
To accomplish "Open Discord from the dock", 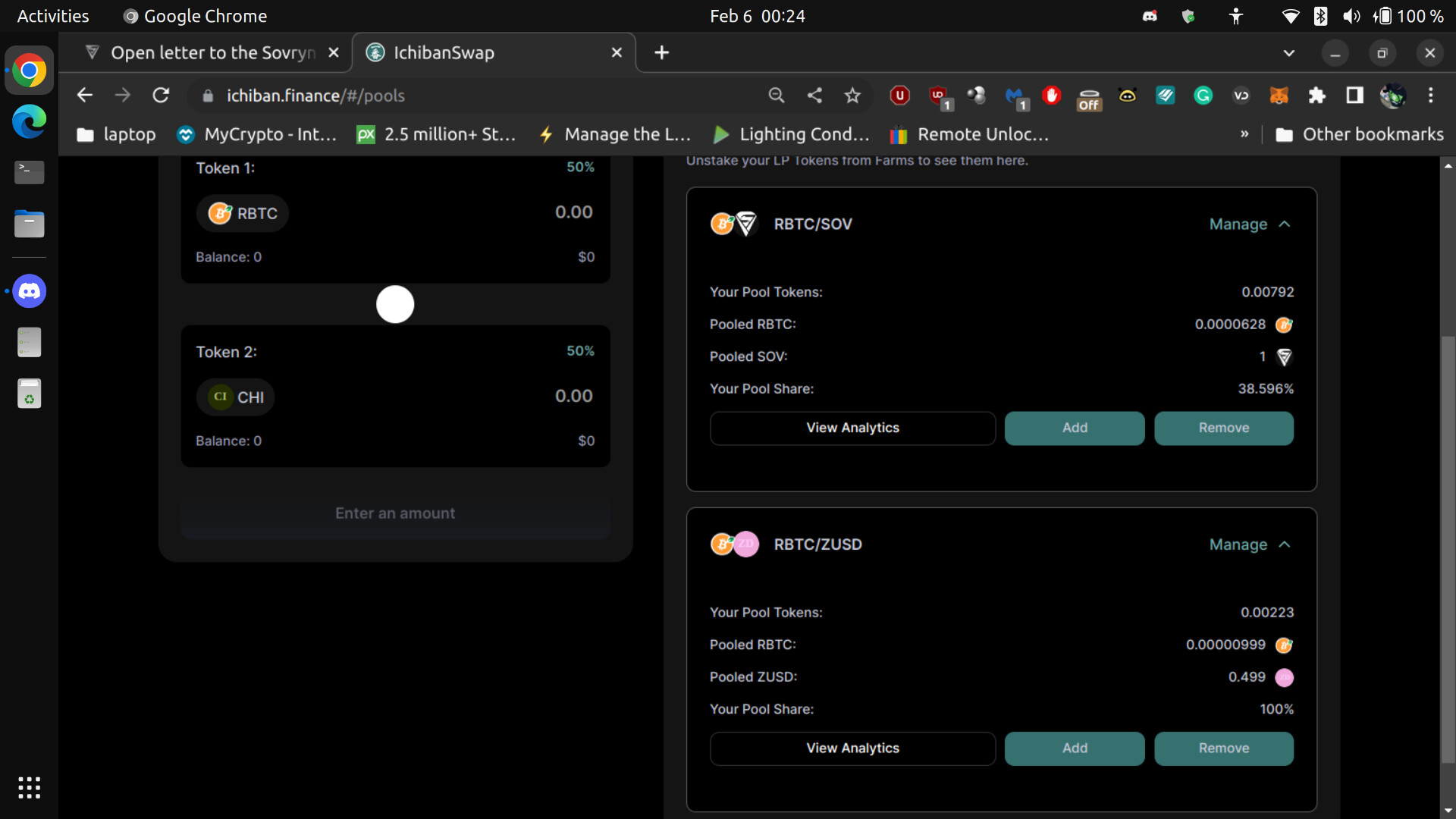I will click(x=29, y=291).
